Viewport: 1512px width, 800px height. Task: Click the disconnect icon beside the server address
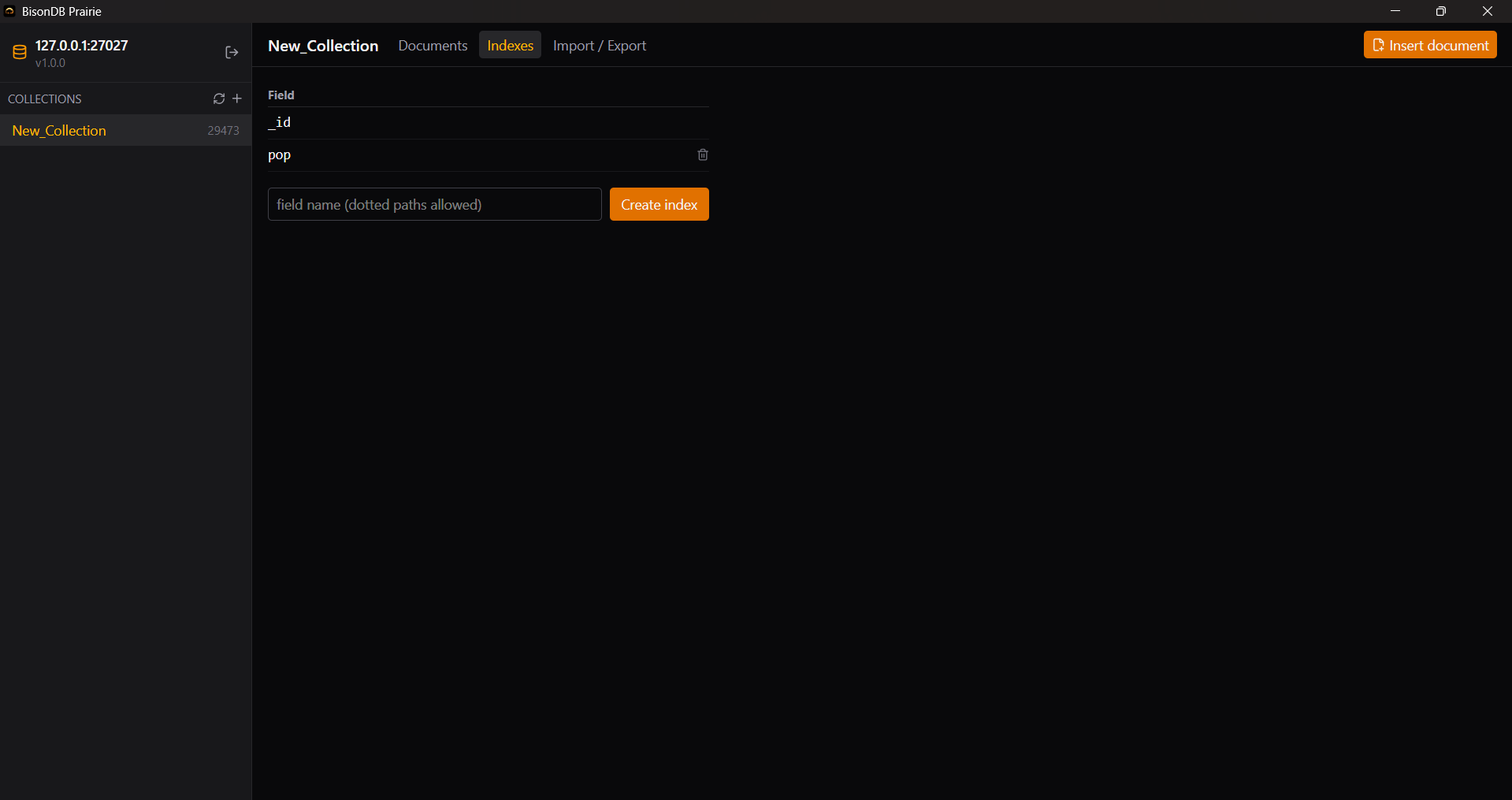coord(232,52)
